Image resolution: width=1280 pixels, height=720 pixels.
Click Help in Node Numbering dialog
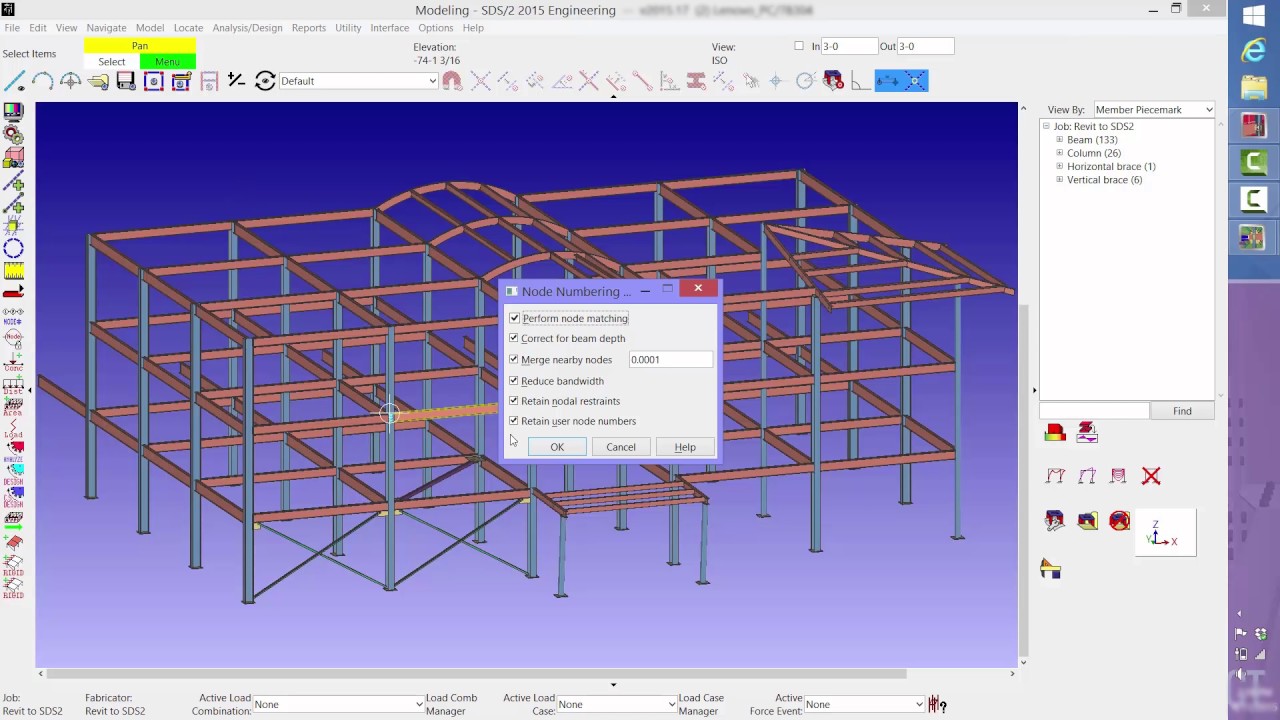point(685,447)
